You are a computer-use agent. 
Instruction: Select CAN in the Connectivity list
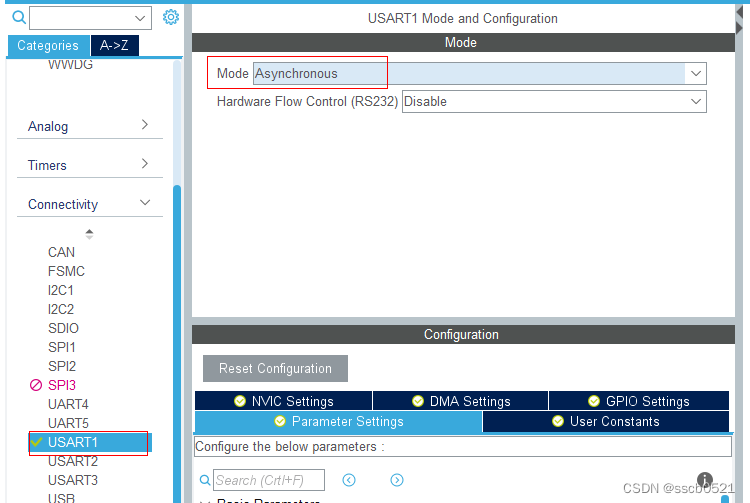coord(61,252)
